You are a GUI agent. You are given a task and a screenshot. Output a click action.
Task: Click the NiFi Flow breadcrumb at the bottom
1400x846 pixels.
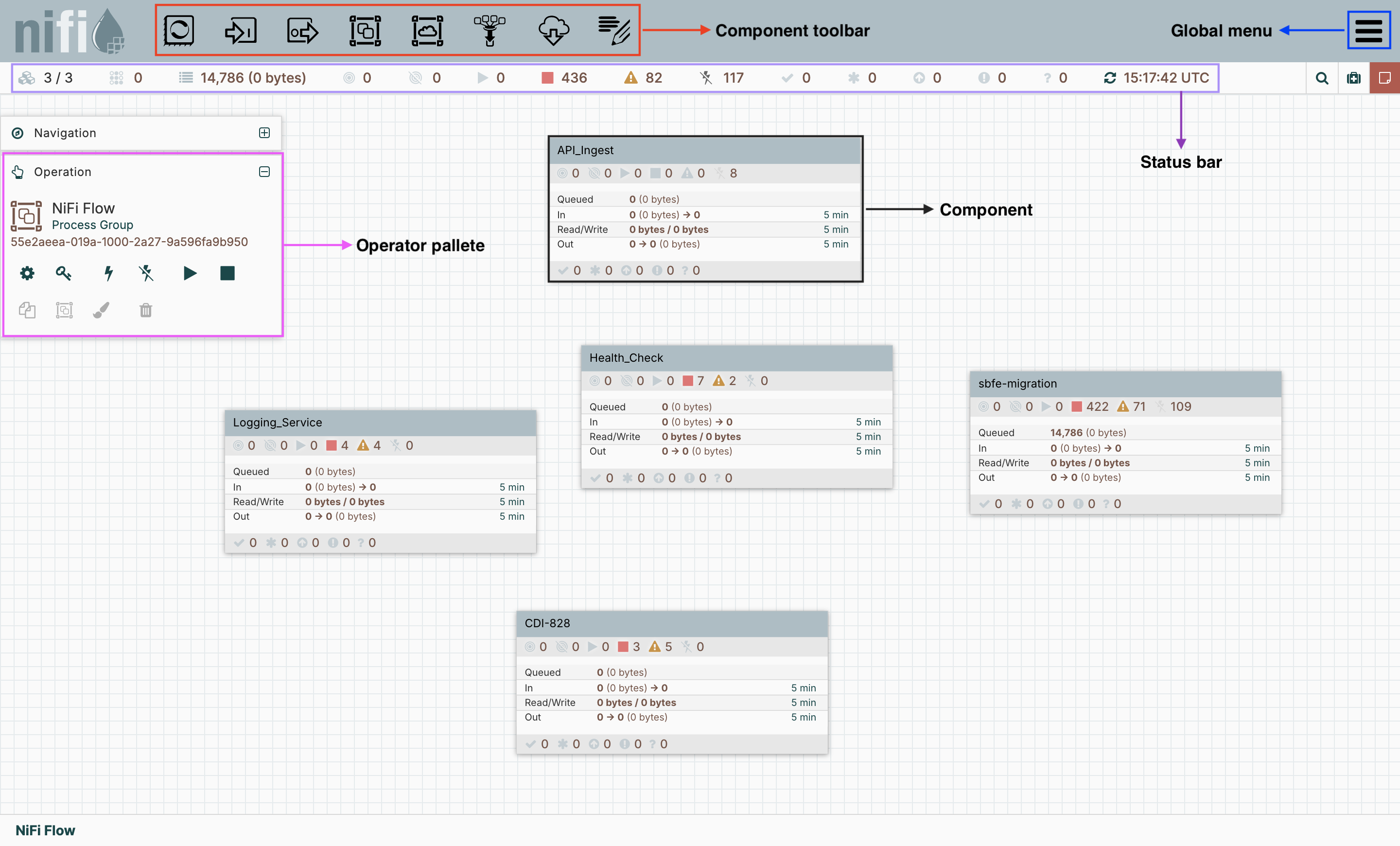(45, 830)
